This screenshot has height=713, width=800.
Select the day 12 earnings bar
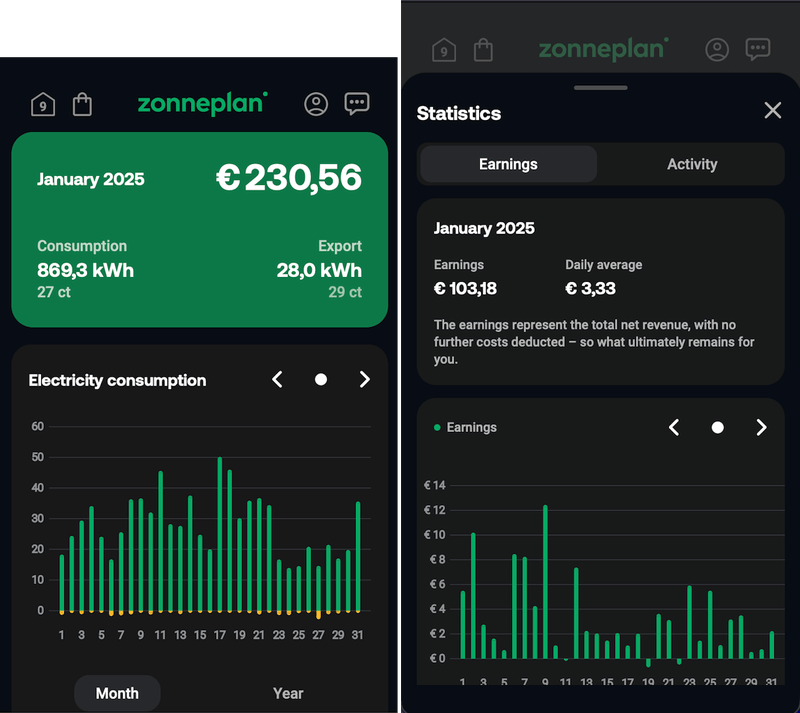point(576,613)
